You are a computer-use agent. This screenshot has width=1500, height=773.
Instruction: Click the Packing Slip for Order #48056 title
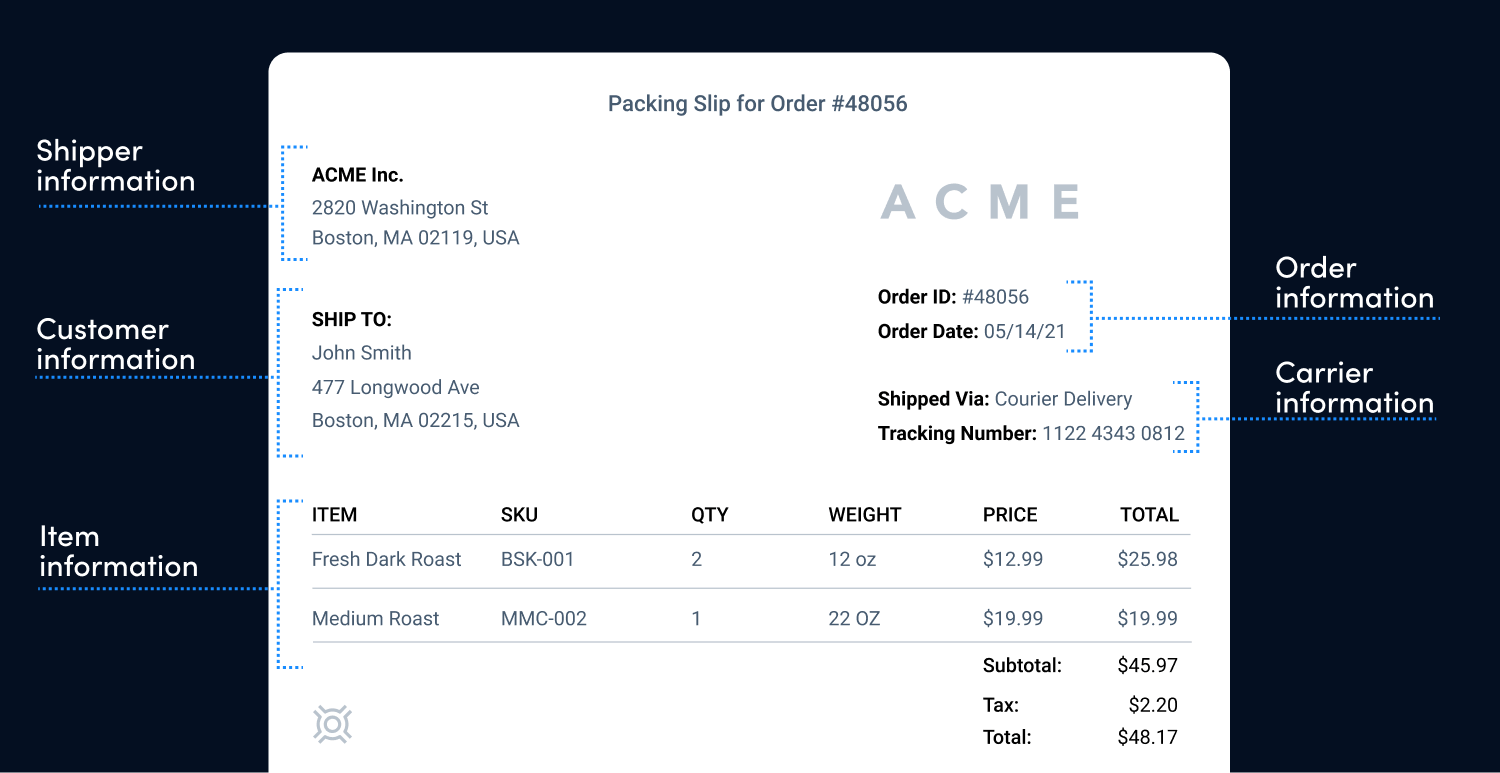click(x=757, y=103)
